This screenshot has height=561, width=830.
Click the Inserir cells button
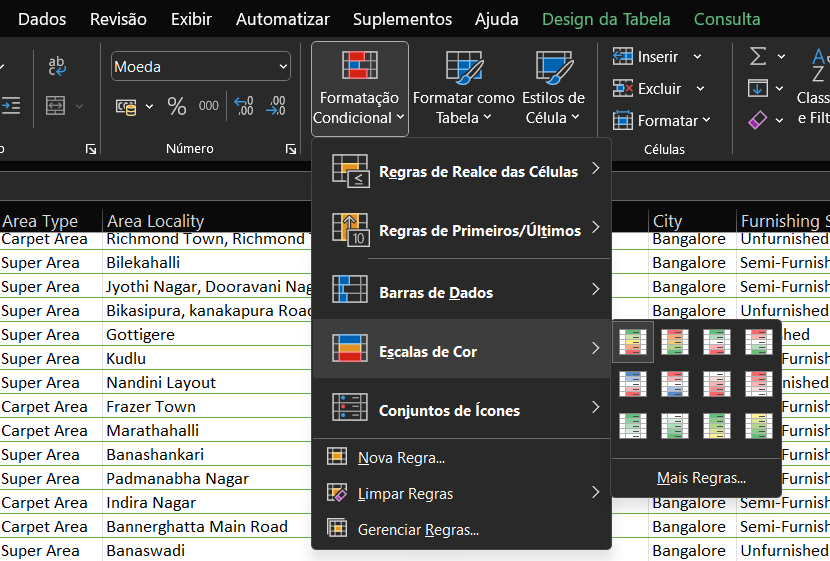[x=646, y=57]
